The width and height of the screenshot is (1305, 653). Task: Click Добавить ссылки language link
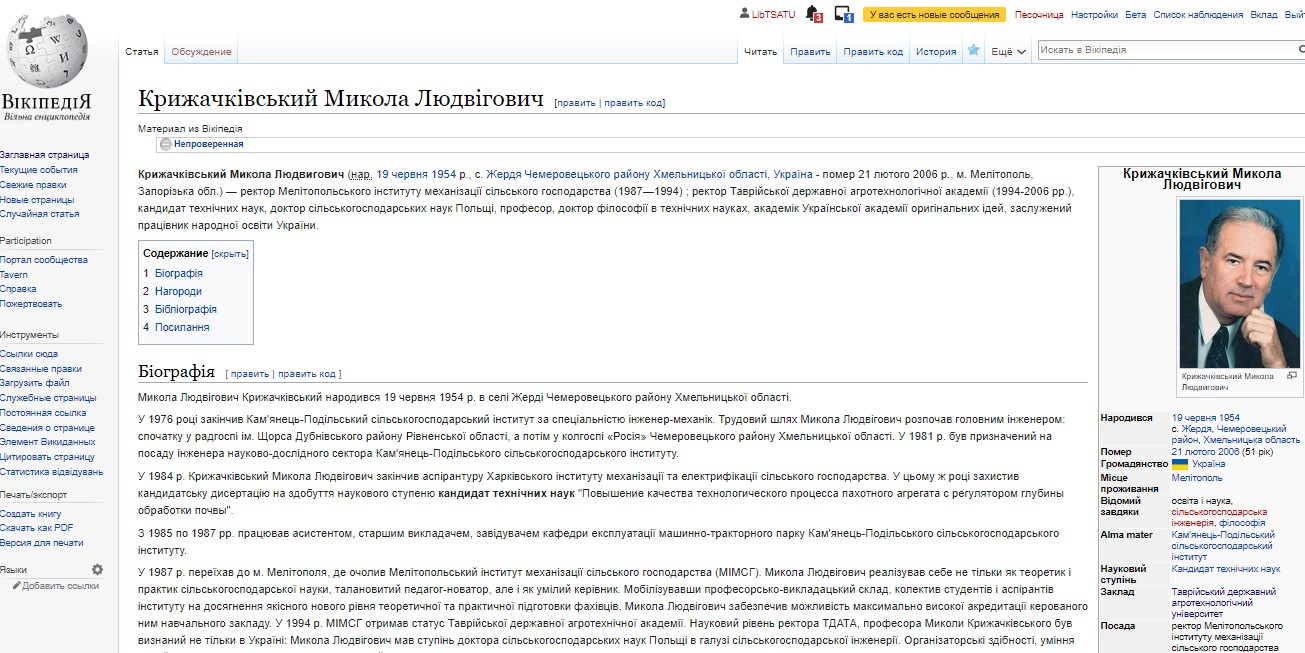coord(60,586)
